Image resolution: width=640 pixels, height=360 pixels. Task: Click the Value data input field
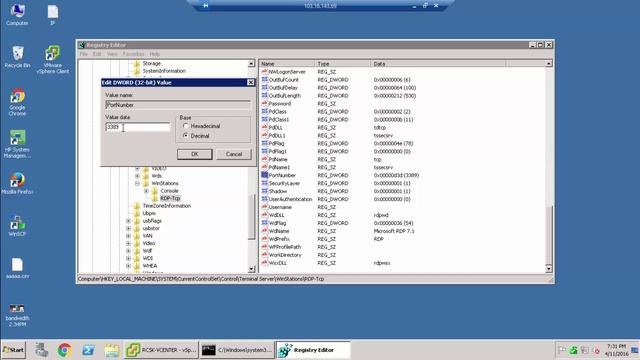[138, 127]
